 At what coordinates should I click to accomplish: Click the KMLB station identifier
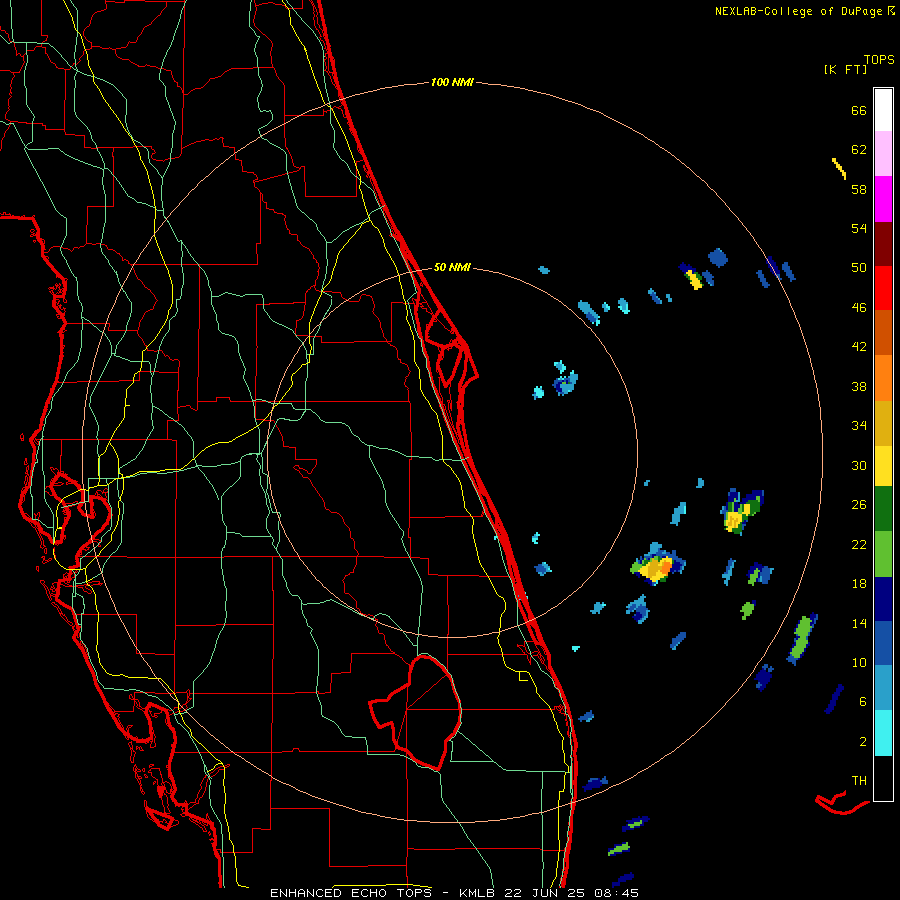tap(476, 893)
